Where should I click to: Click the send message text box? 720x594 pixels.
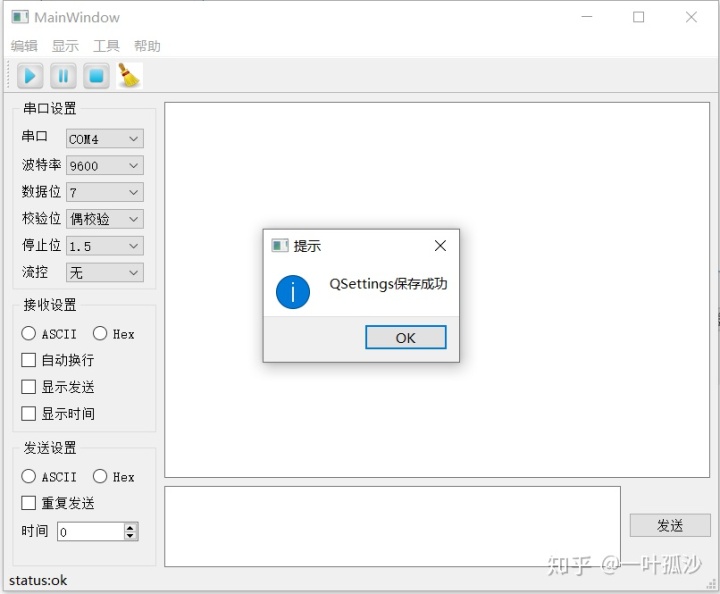pos(393,527)
